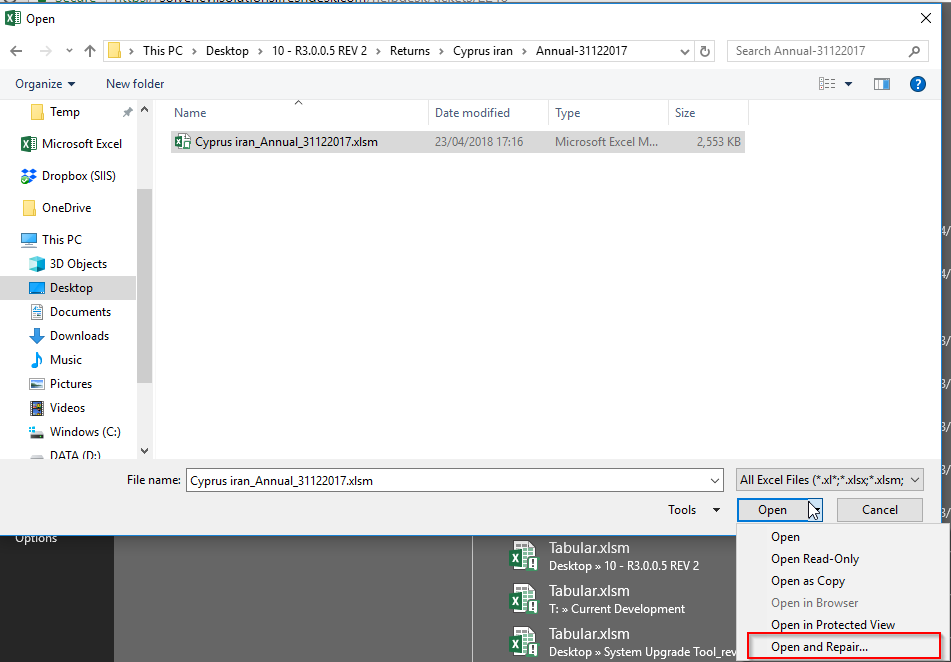Click the refresh icon in address bar
This screenshot has width=951, height=662.
[x=706, y=50]
